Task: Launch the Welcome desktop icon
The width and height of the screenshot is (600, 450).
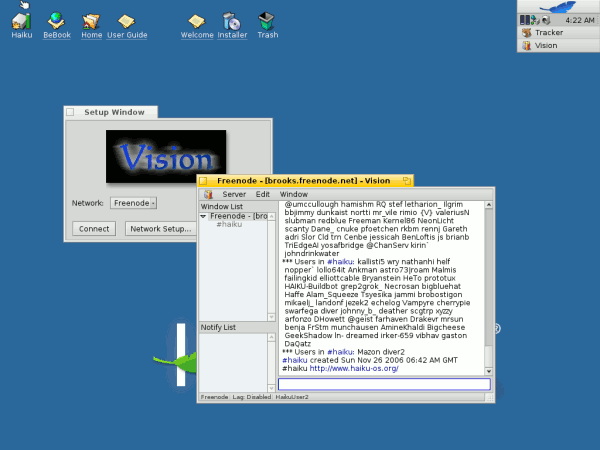Action: 197,21
